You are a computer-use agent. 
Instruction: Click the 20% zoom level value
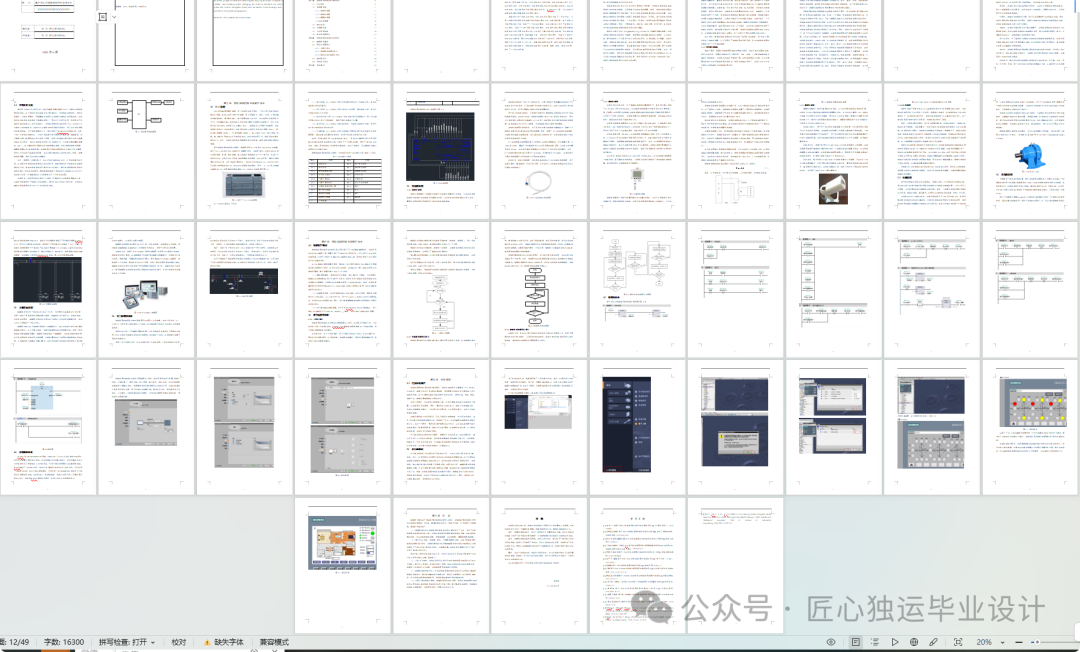984,642
